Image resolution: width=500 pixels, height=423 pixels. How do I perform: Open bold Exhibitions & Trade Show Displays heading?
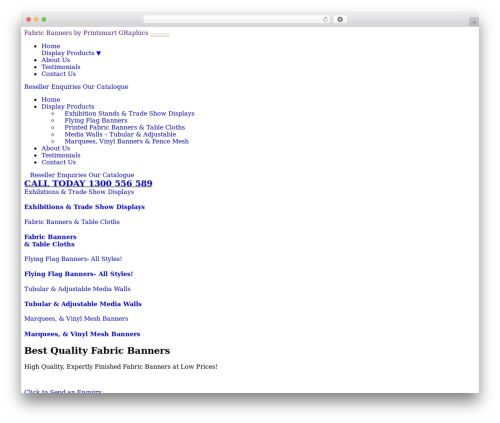pyautogui.click(x=84, y=207)
